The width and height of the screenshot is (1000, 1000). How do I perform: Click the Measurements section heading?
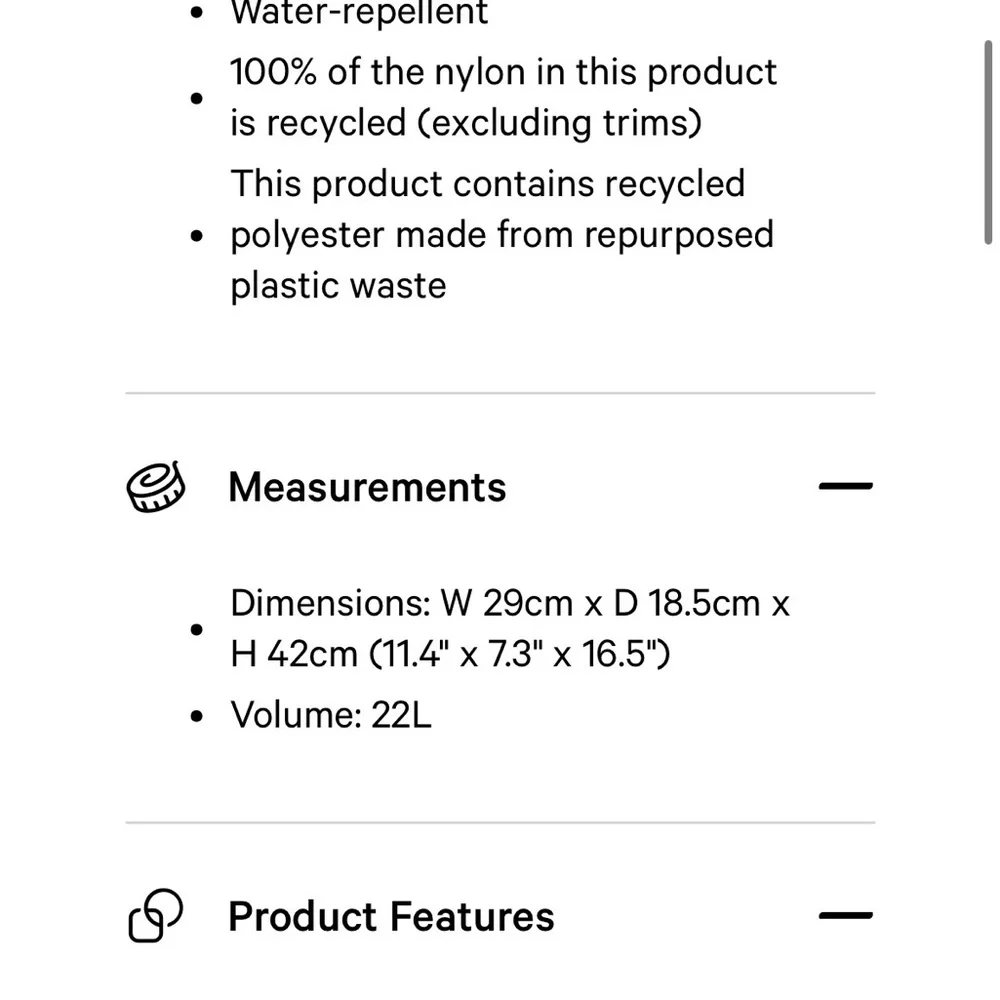coord(367,488)
